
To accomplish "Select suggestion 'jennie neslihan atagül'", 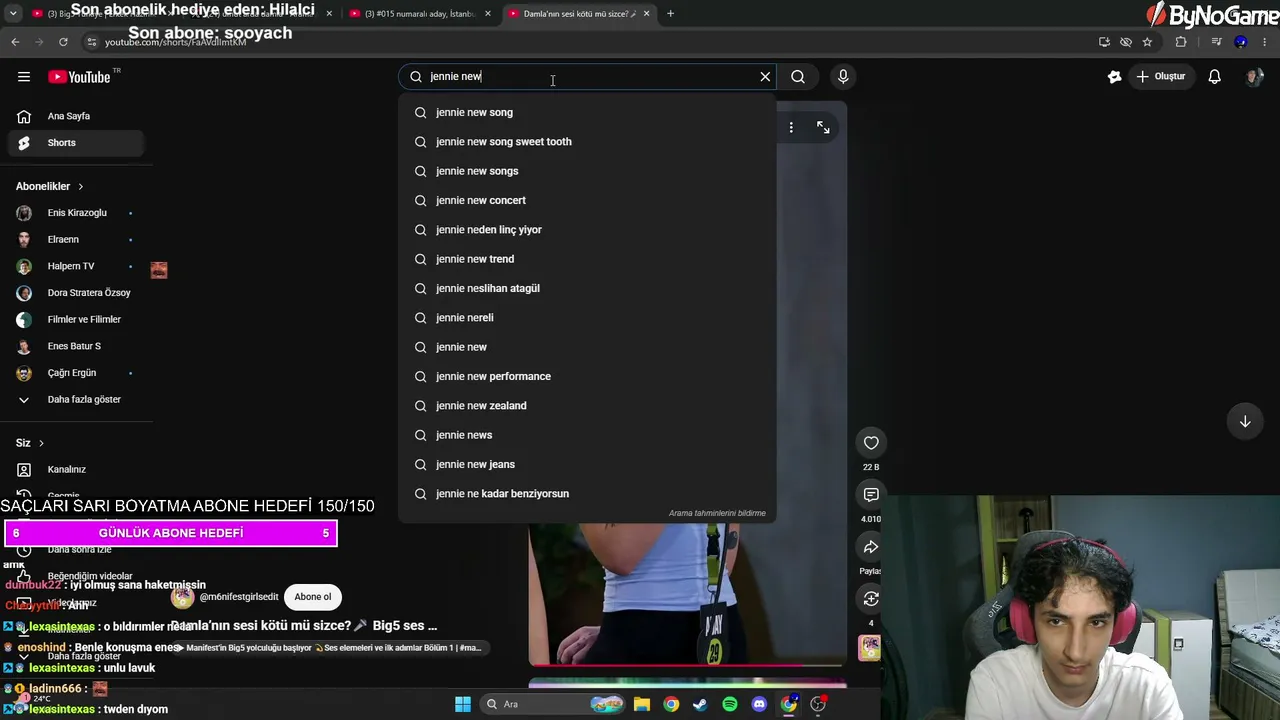I will point(587,288).
